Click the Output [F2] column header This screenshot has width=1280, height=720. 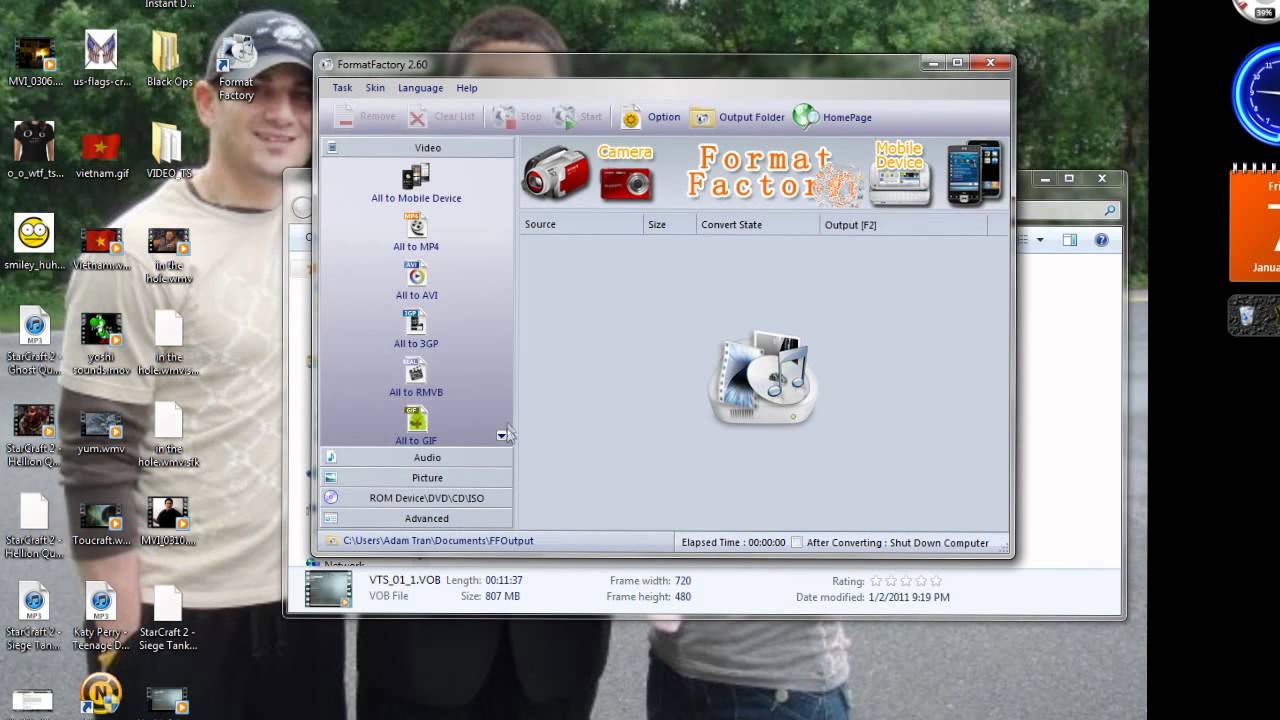(x=904, y=225)
